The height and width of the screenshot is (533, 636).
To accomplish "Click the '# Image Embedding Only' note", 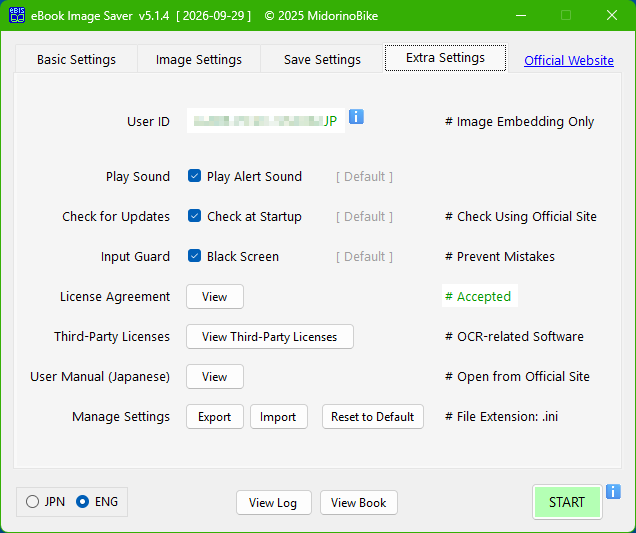I will pyautogui.click(x=520, y=122).
